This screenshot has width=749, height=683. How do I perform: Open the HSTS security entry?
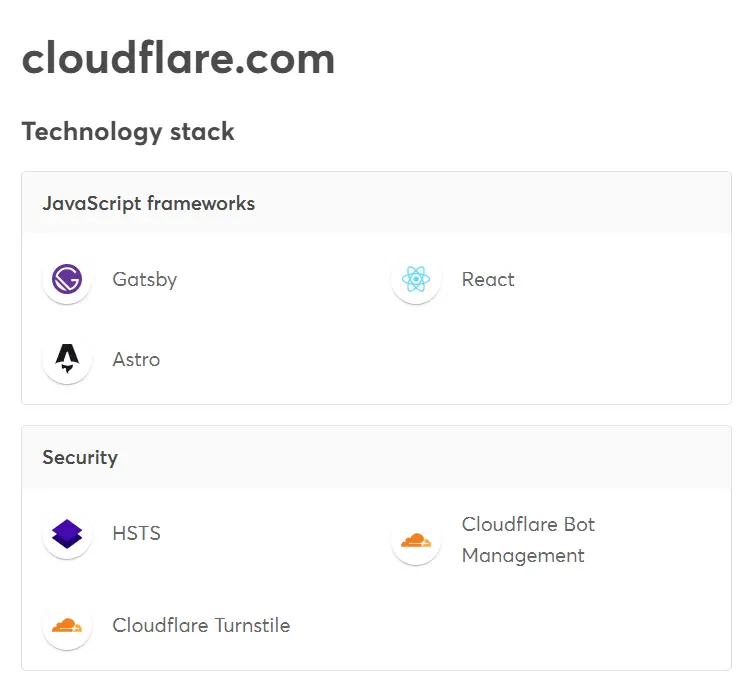pyautogui.click(x=136, y=534)
